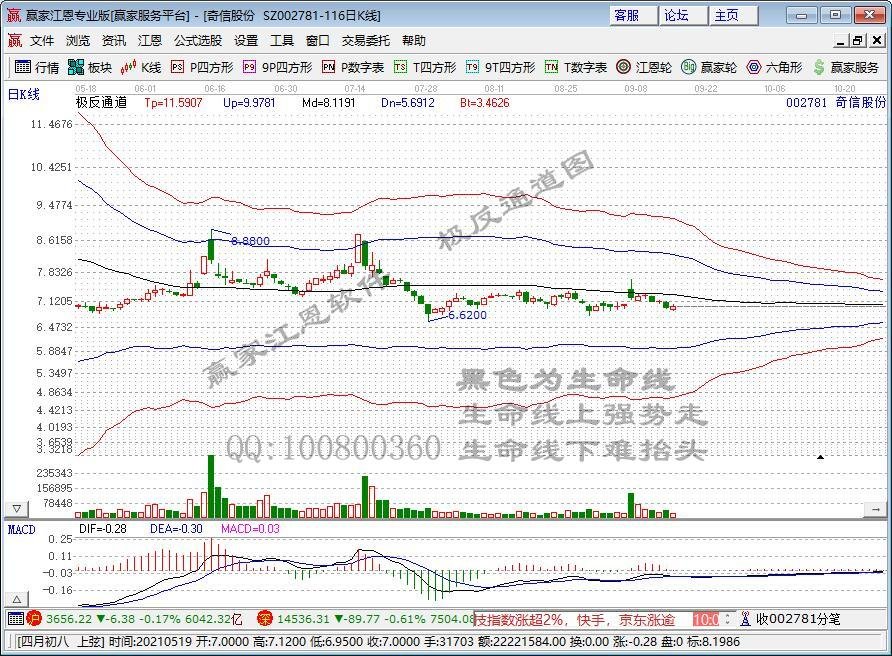This screenshot has width=892, height=656.
Task: Click the 002781 奇信股份 stock label
Action: 836,102
